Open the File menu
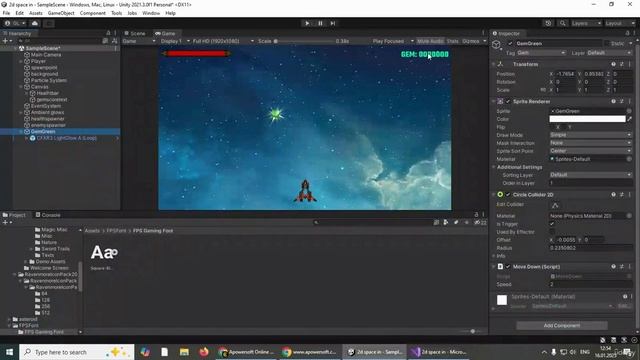 6,13
